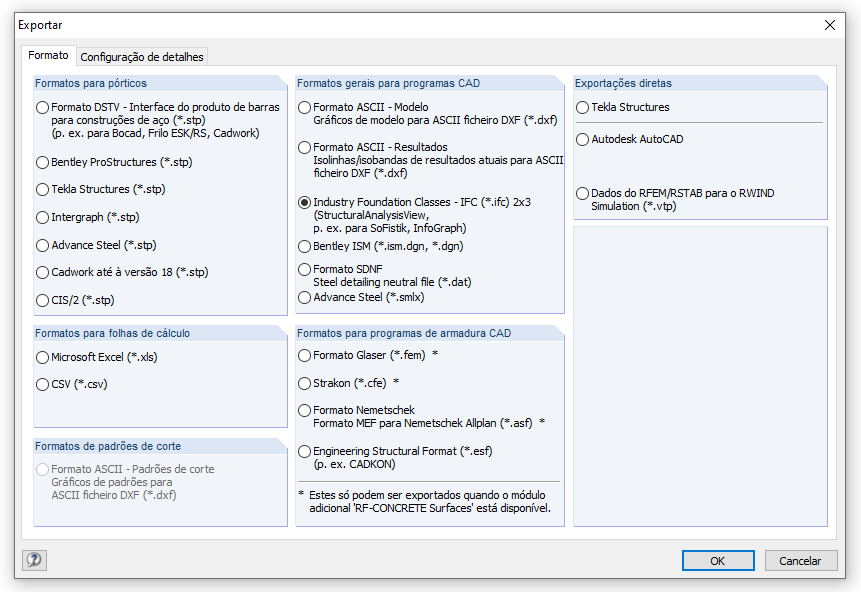This screenshot has height=592, width=861.
Task: Select Bentley ProStructures (*.stp) export
Action: tap(43, 162)
